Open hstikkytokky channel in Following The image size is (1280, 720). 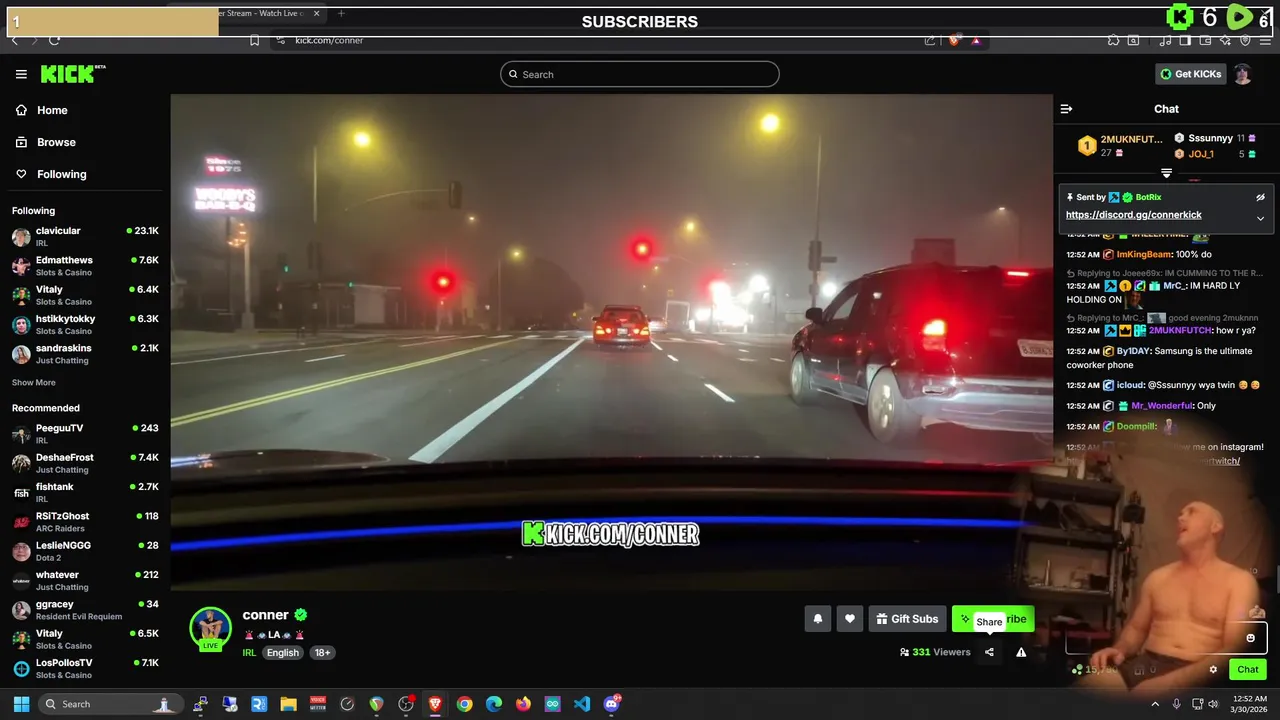tap(85, 324)
